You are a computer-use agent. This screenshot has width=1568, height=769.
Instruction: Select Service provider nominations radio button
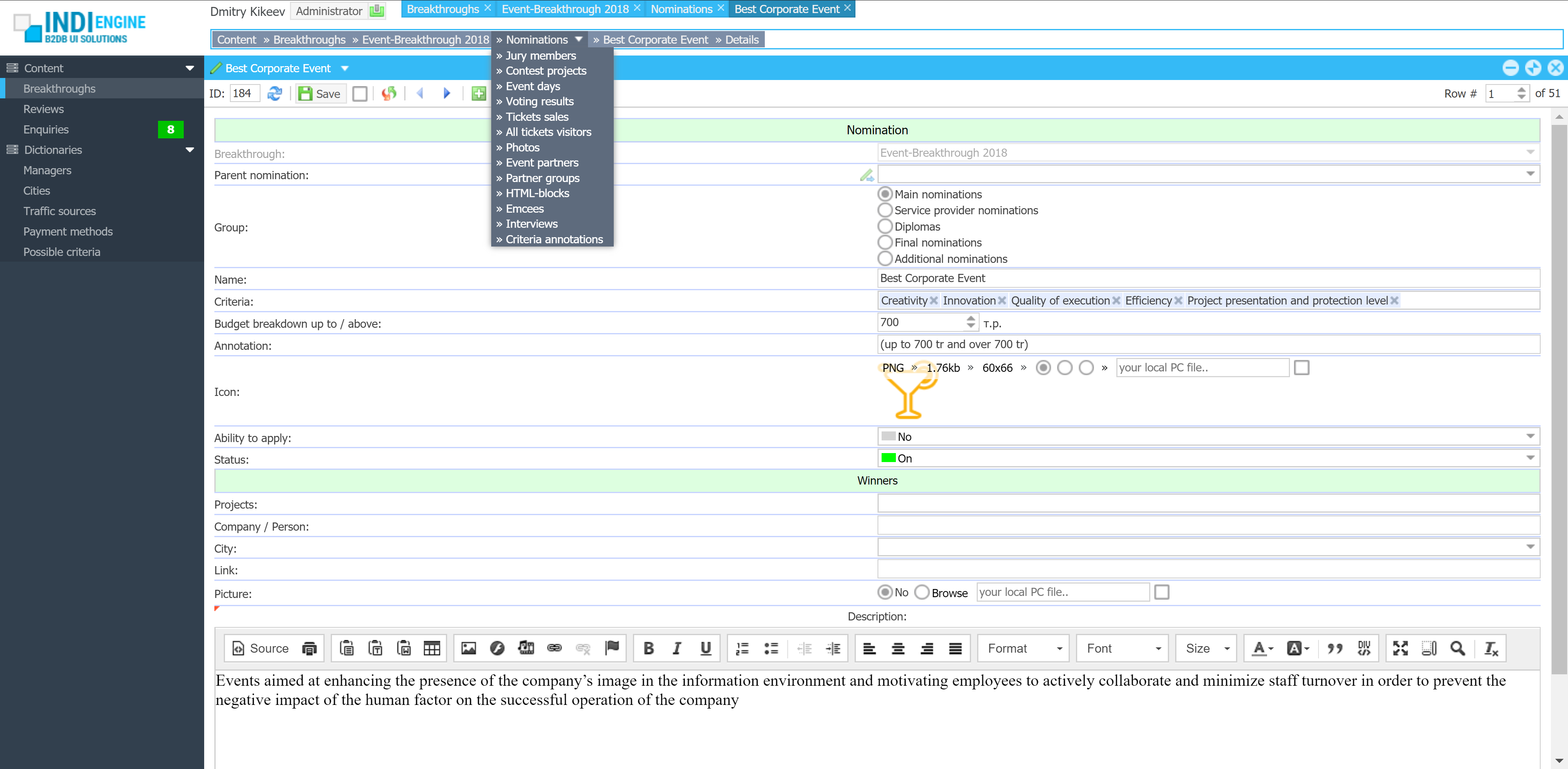(x=885, y=211)
